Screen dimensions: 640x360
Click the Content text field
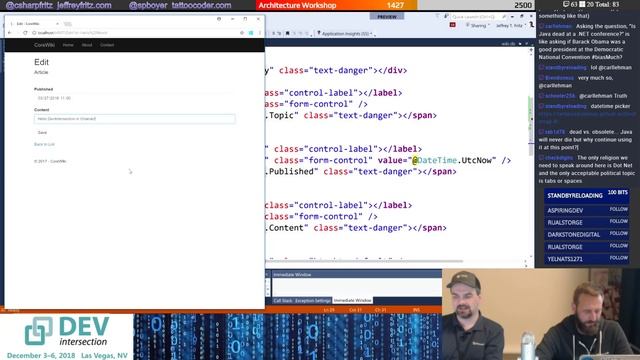point(135,119)
